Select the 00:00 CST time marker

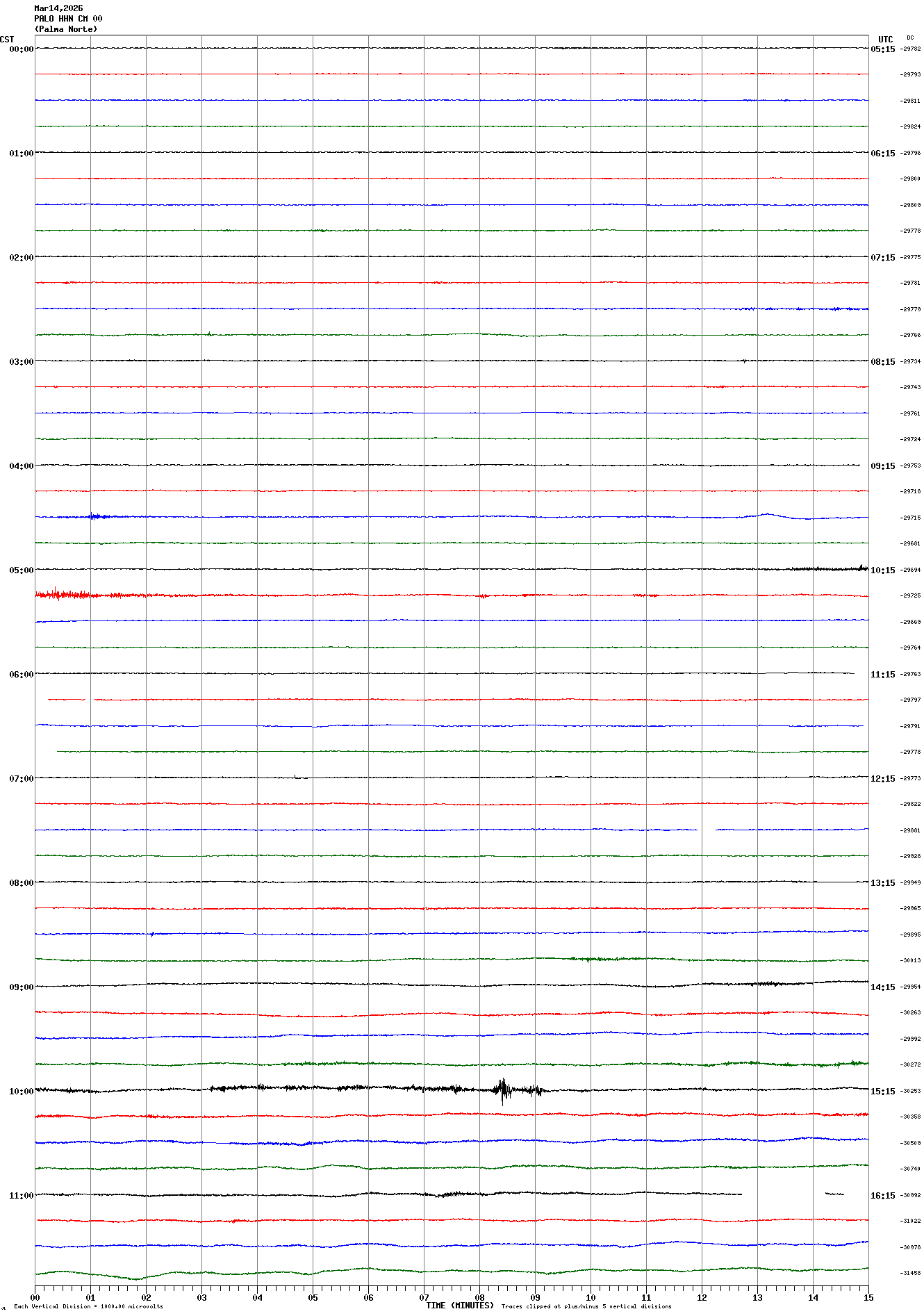click(x=21, y=49)
